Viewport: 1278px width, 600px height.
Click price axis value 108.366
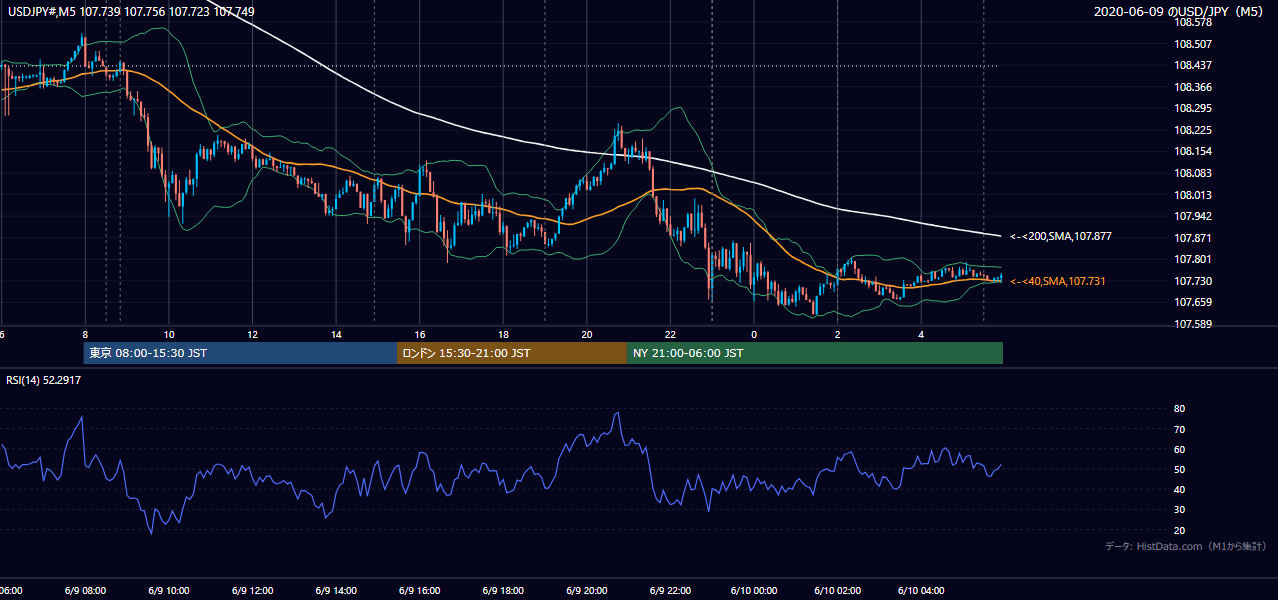click(x=1192, y=87)
